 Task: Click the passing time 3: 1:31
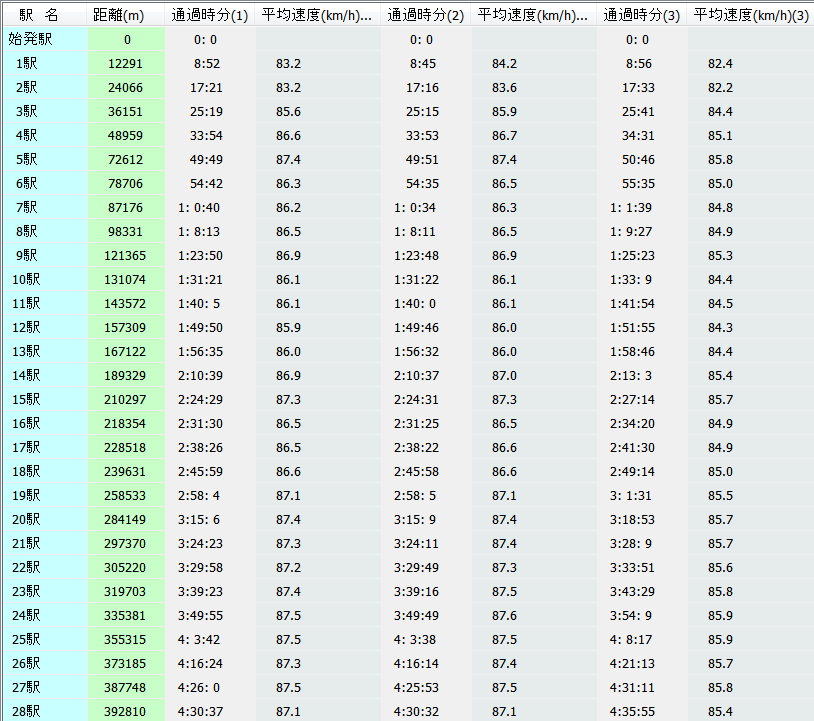click(x=631, y=495)
